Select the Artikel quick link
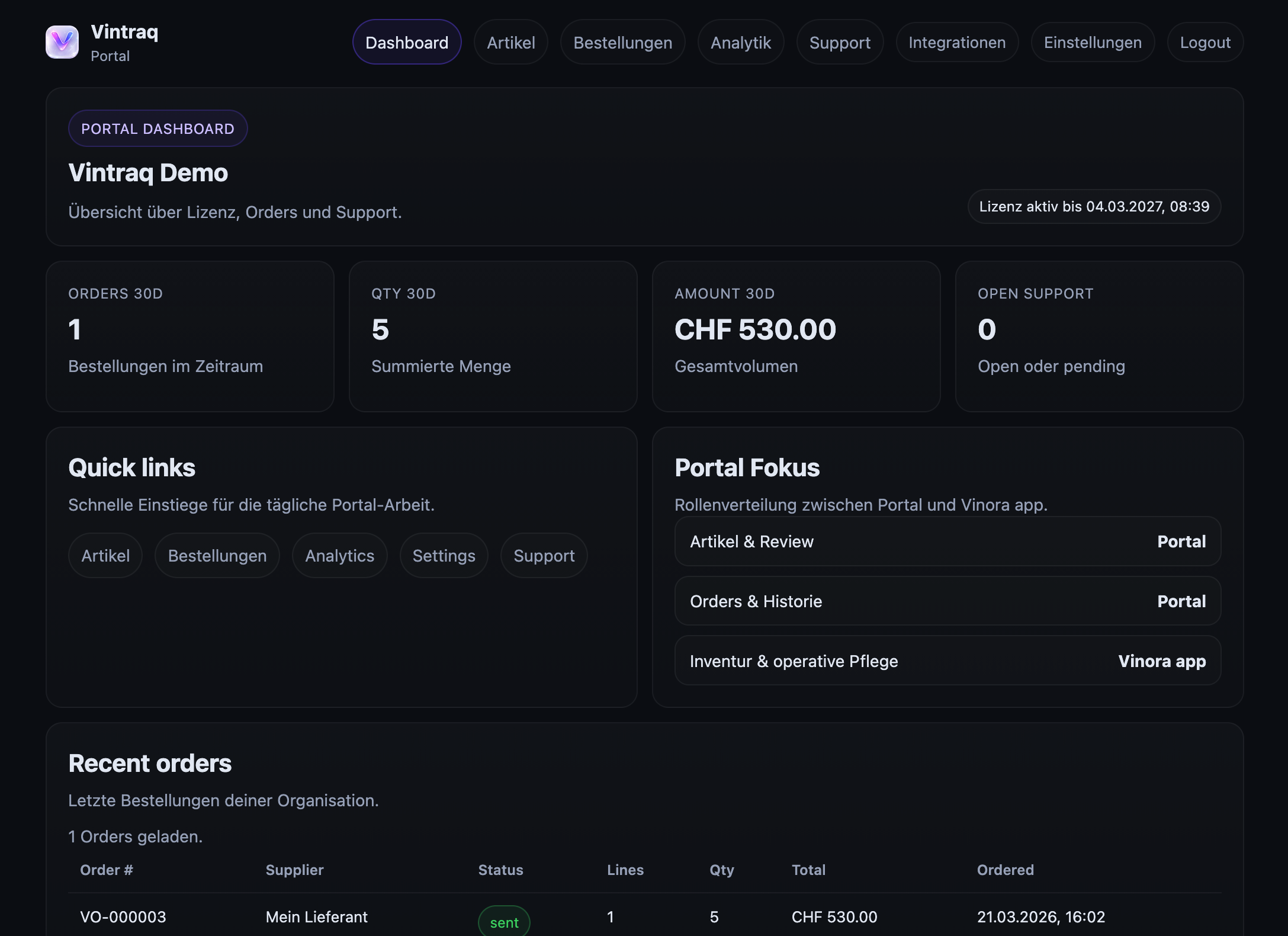 tap(105, 555)
